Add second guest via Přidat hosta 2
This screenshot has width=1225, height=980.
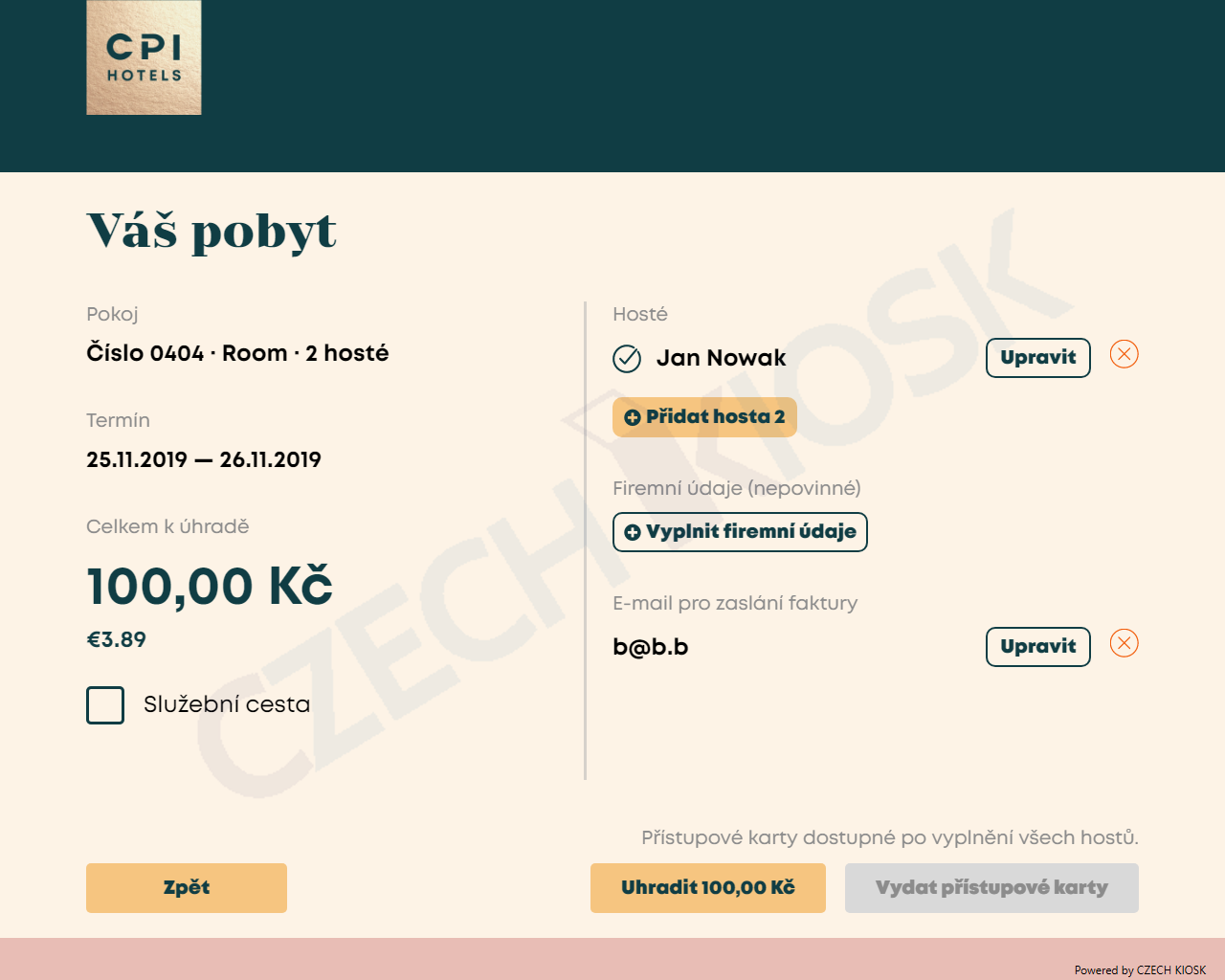pyautogui.click(x=704, y=417)
